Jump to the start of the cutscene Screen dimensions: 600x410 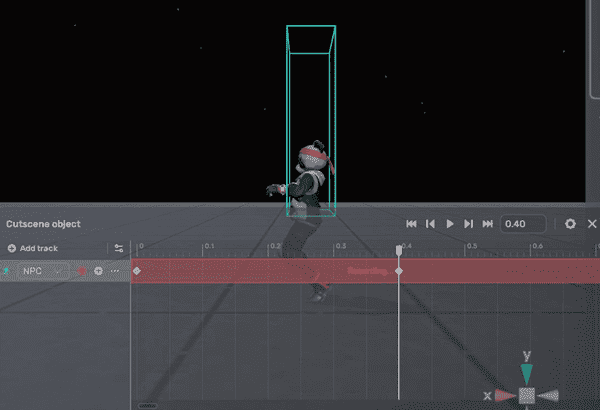(x=410, y=224)
